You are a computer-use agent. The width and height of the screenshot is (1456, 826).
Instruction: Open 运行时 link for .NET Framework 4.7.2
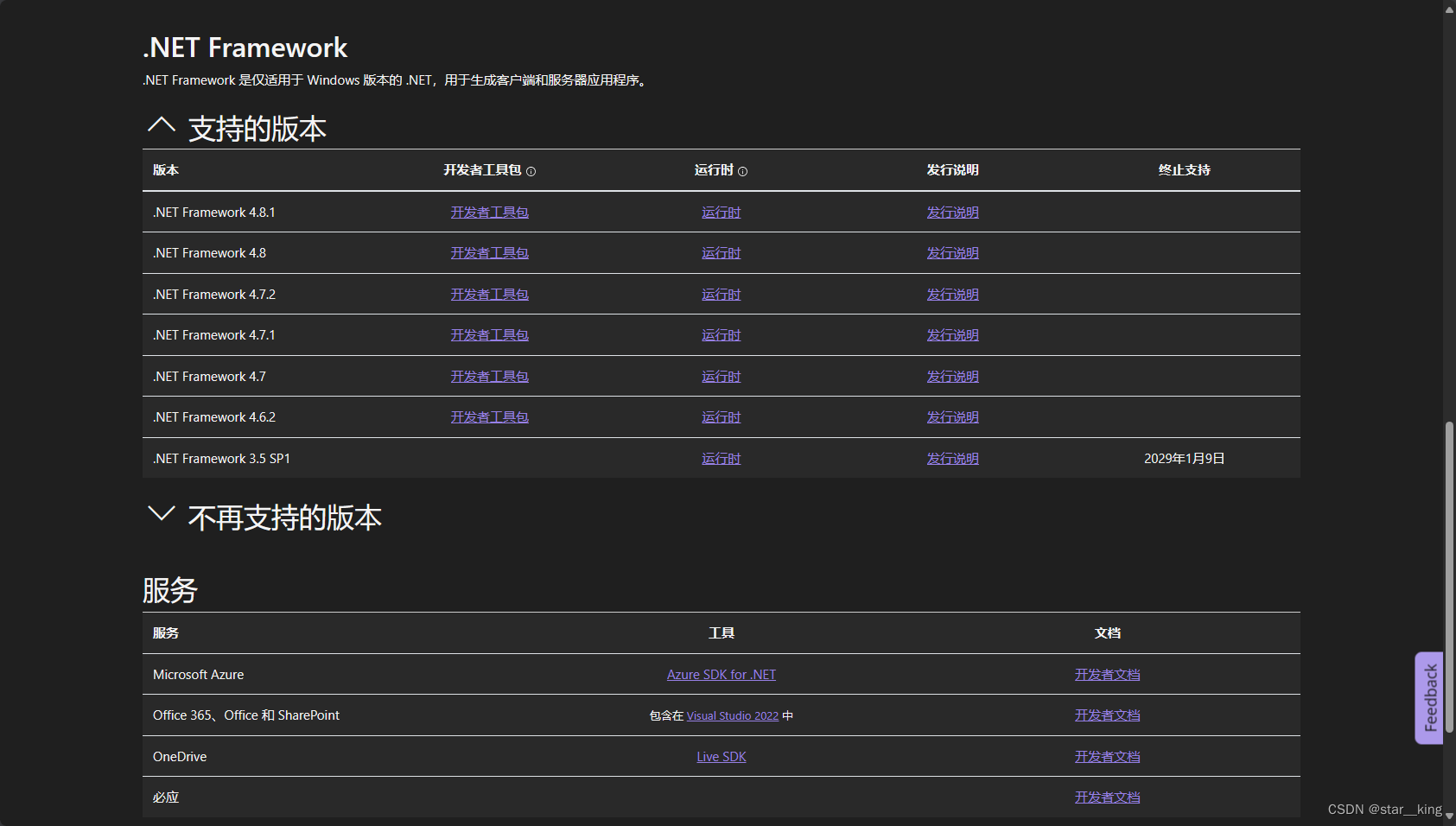pos(722,295)
